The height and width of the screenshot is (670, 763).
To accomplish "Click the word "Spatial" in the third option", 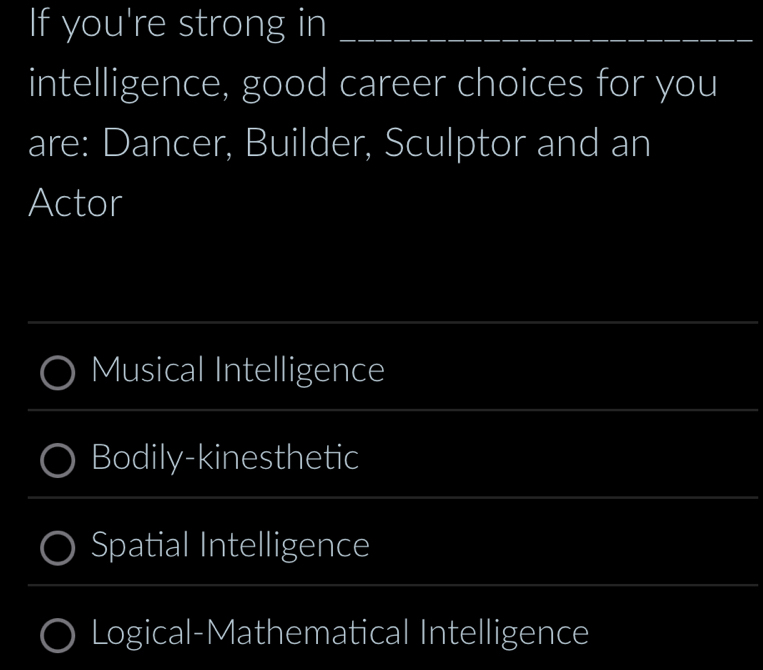I will click(x=140, y=546).
